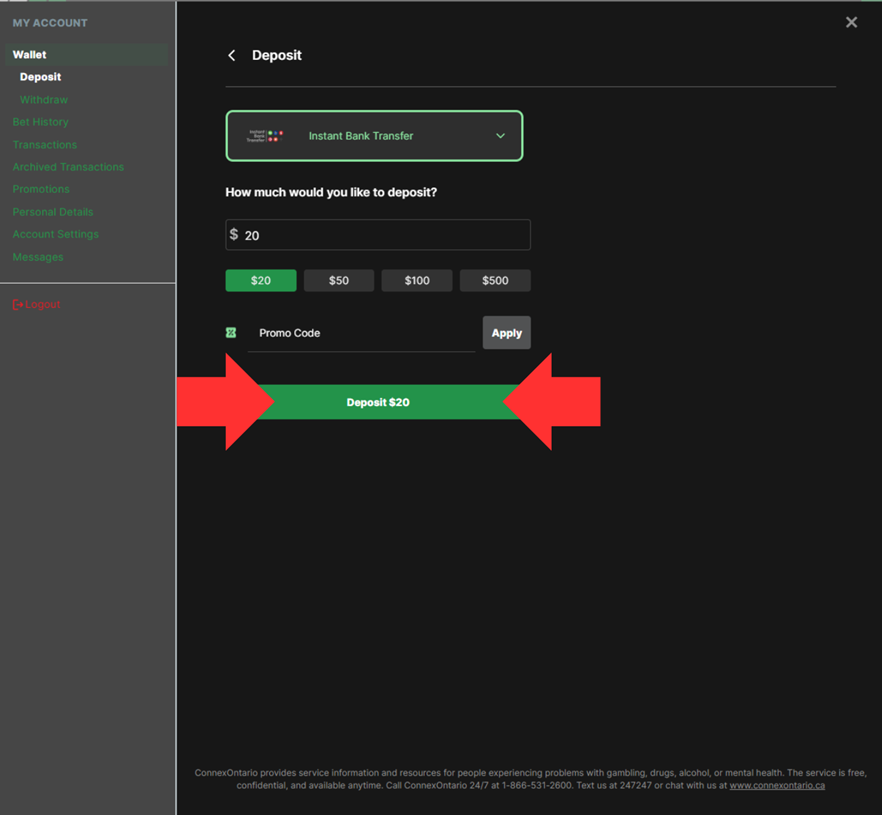Go to Bet History
This screenshot has width=882, height=815.
click(41, 122)
